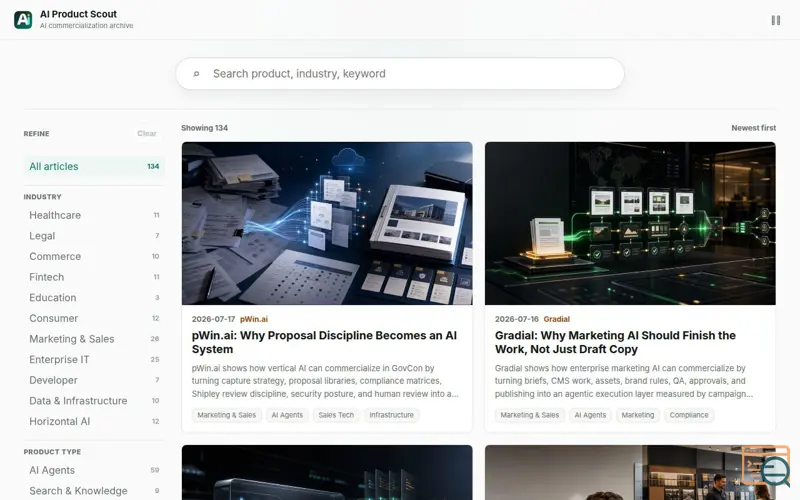
Task: Click the Showing 134 results count
Action: pyautogui.click(x=205, y=128)
